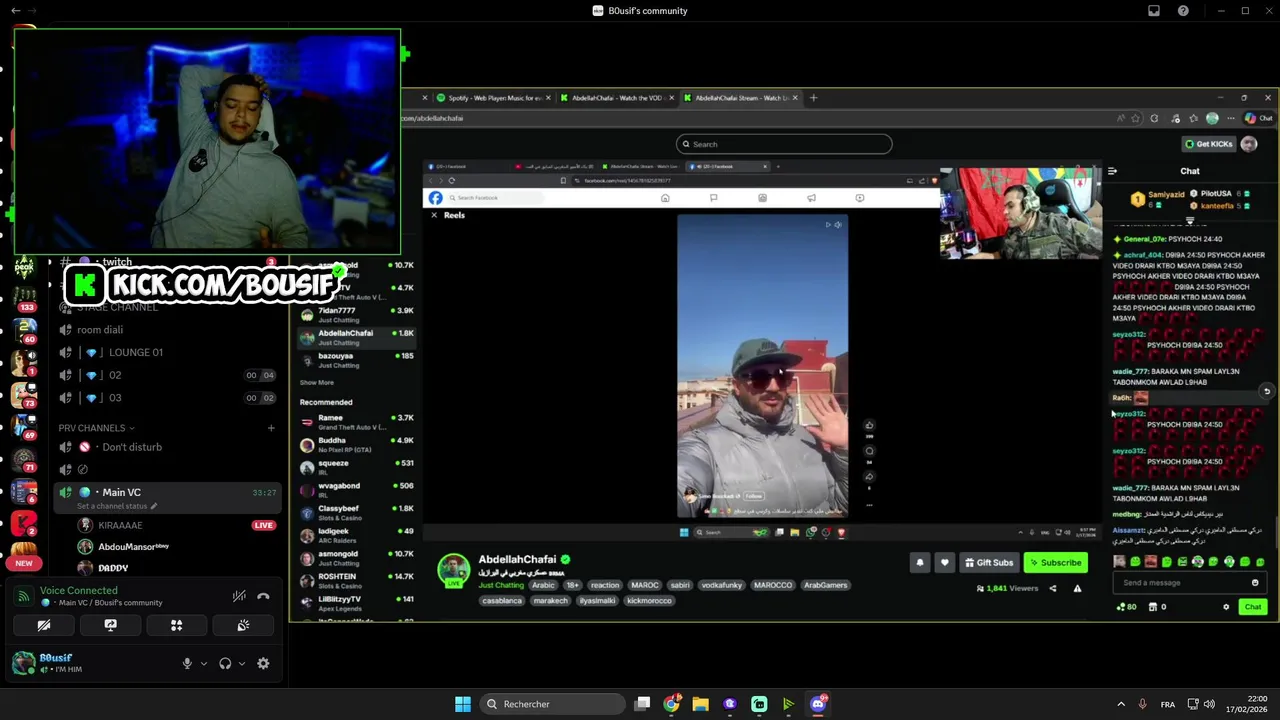The width and height of the screenshot is (1280, 720).
Task: Disconnect from voice with the hang-up icon
Action: click(x=263, y=596)
